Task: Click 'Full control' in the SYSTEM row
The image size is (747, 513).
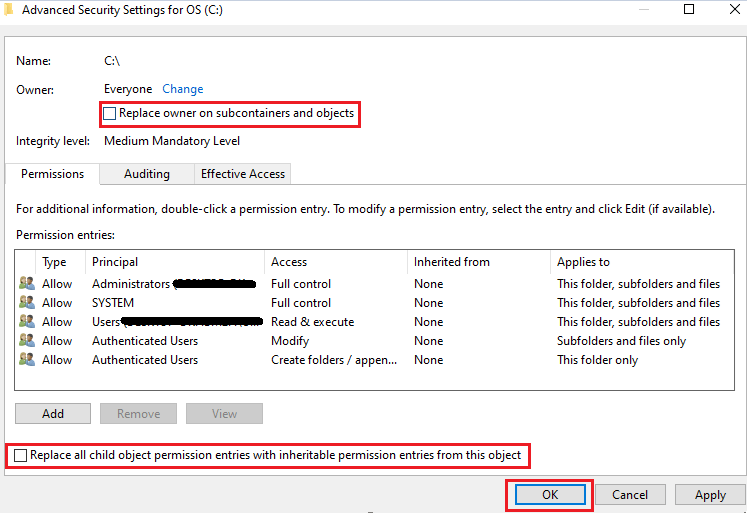Action: (x=301, y=303)
